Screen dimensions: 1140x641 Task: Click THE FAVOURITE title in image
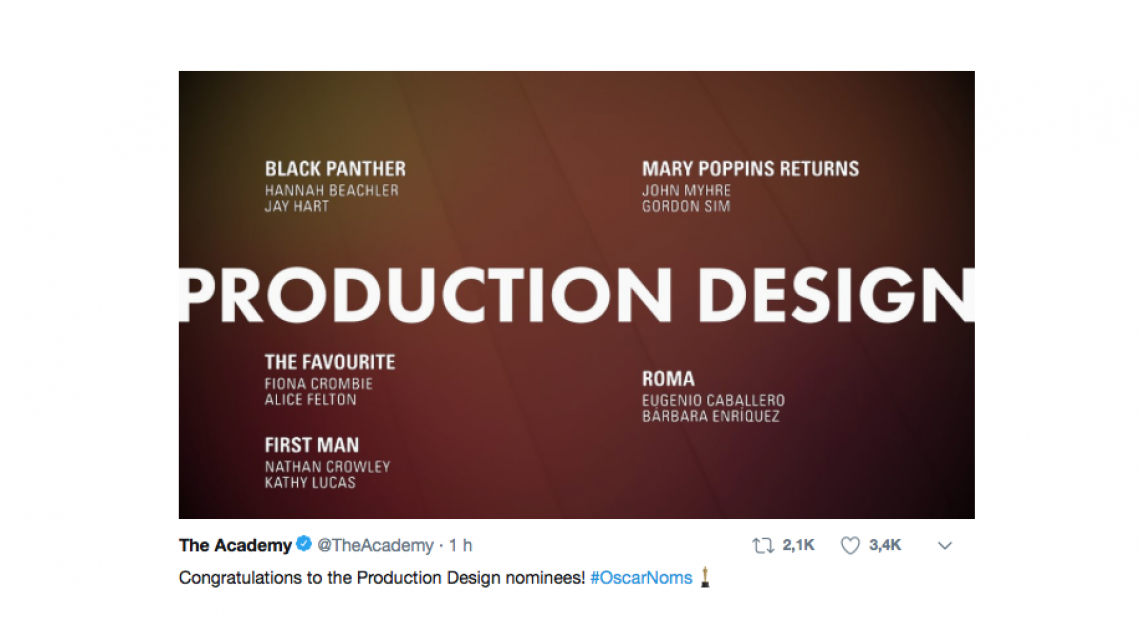point(330,362)
